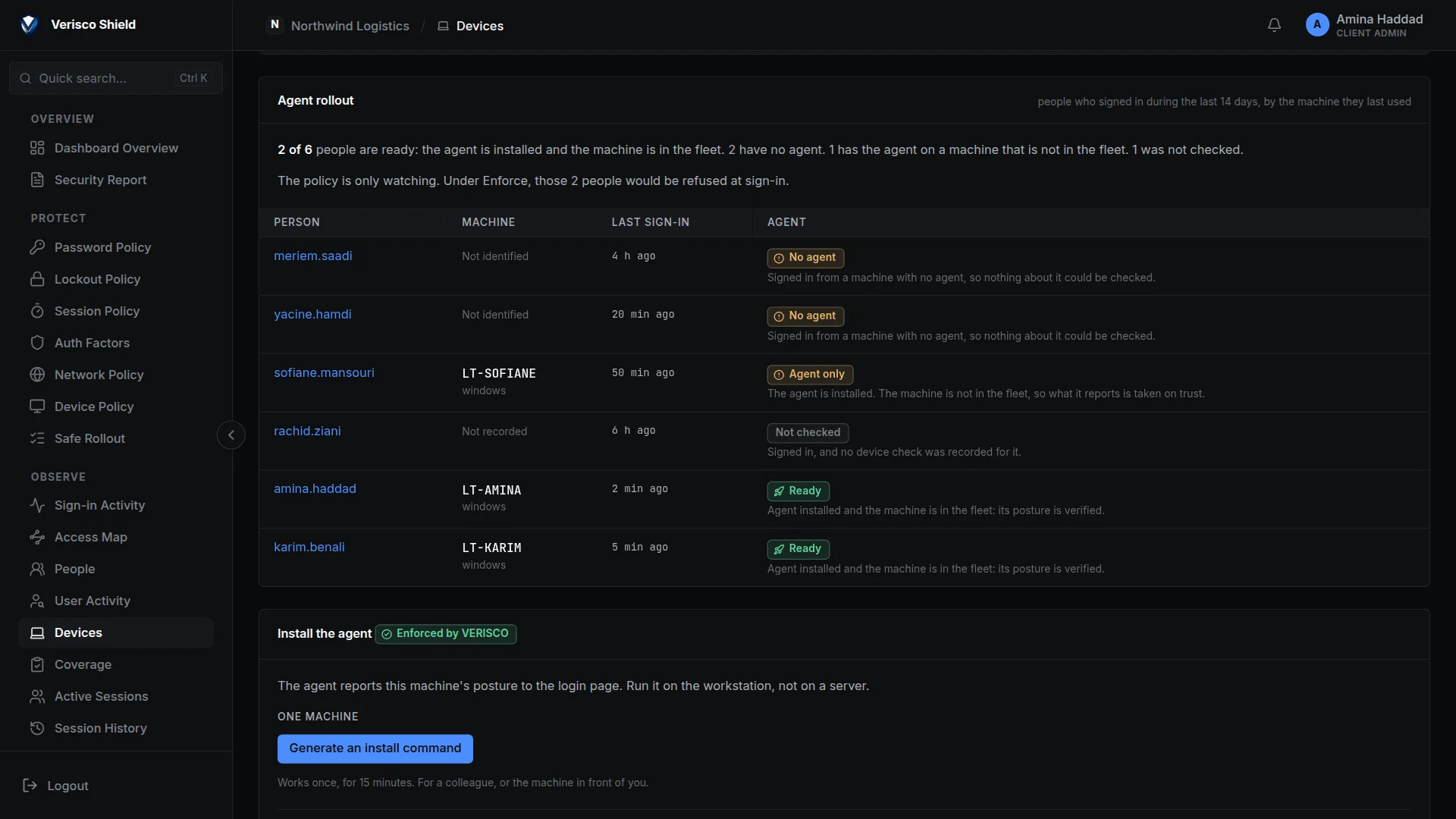Click the Lockout Policy padlock icon
This screenshot has width=1456, height=819.
37,280
